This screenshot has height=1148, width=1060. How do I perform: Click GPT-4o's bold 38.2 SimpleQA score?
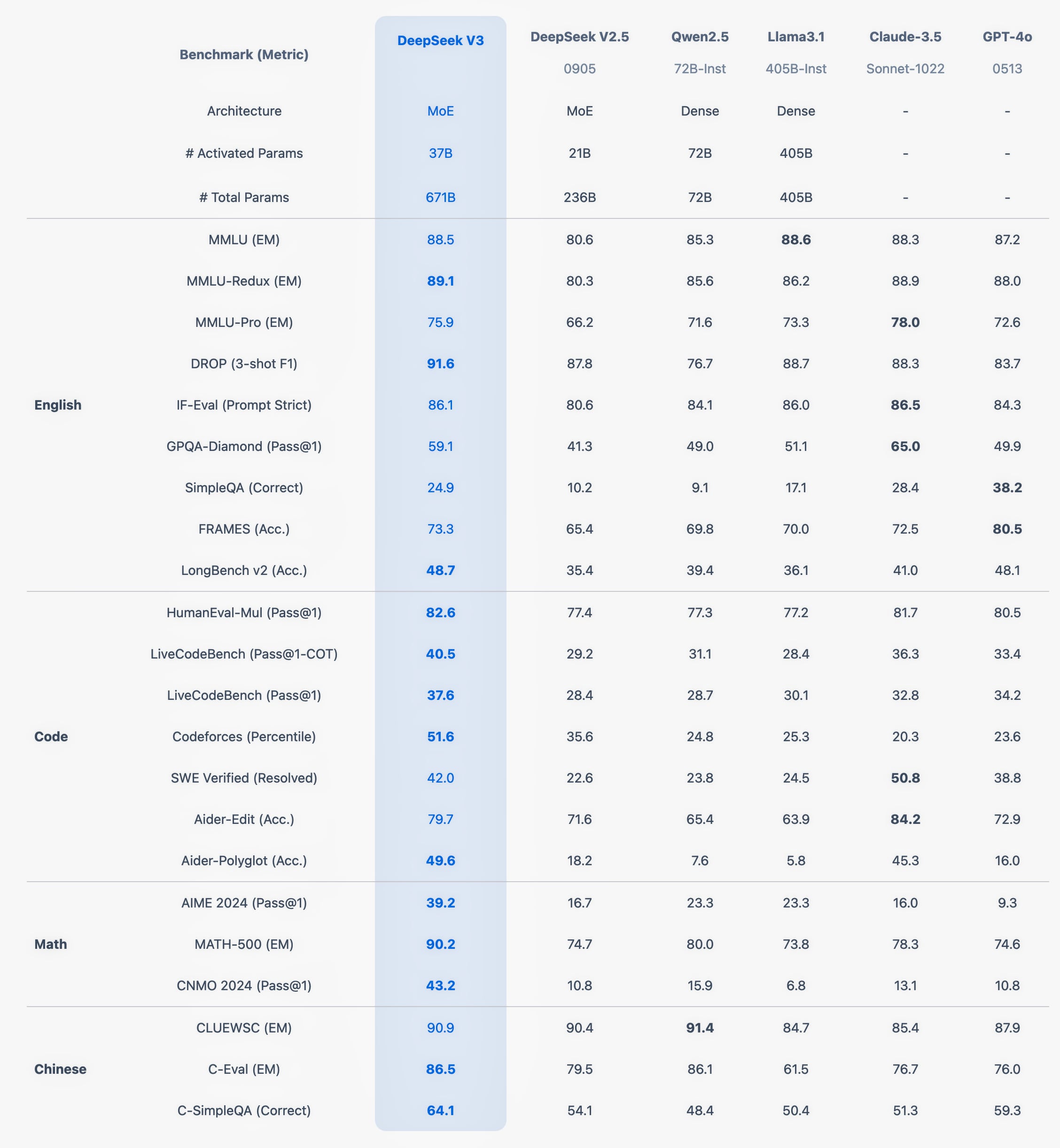(1007, 488)
